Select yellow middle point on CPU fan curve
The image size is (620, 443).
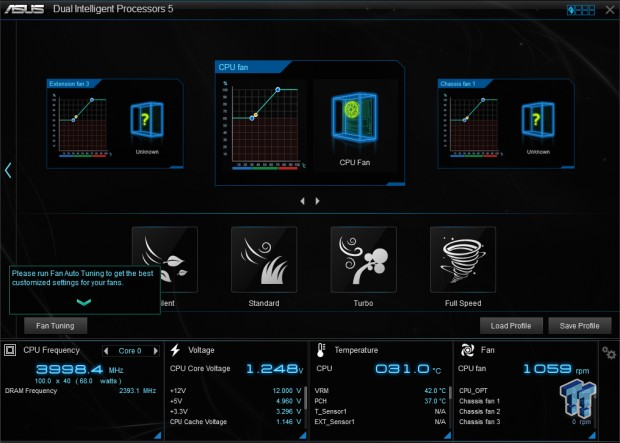pos(256,115)
